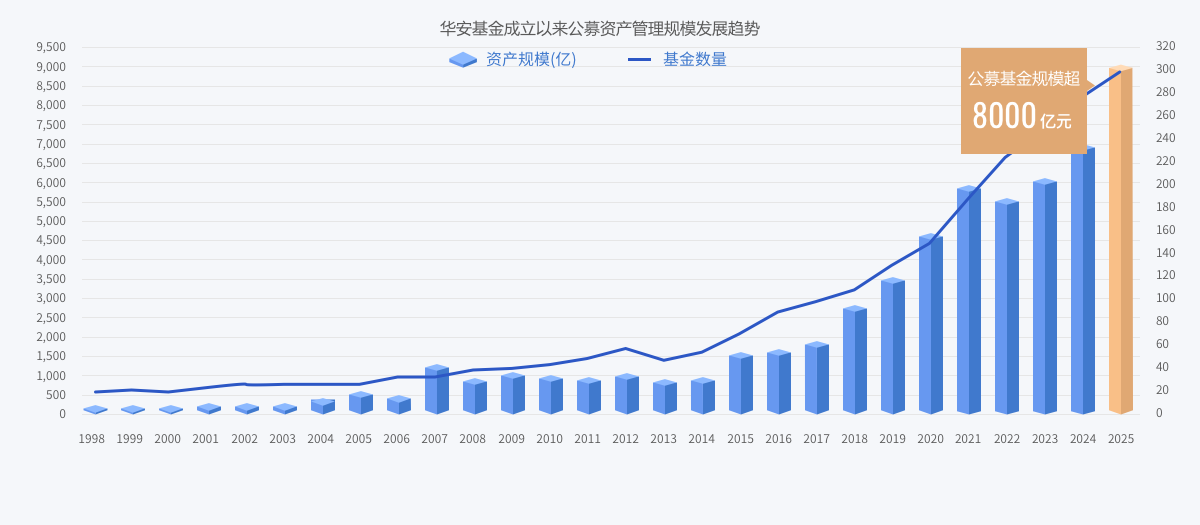Click the 2015 blue bar
1200x525 pixels.
741,384
